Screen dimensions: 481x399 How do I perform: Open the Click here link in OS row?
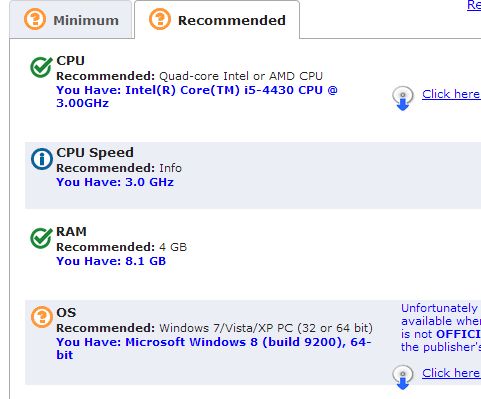pos(451,373)
